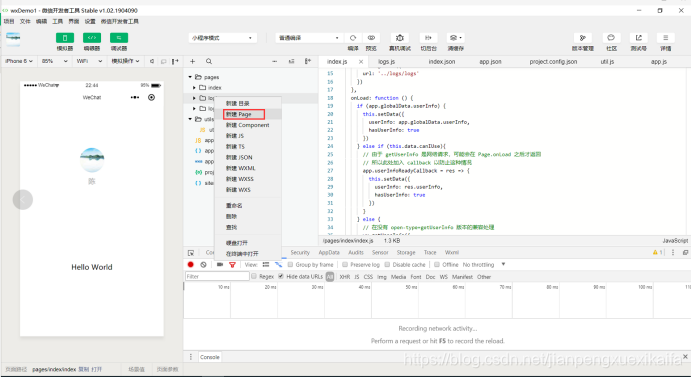Image resolution: width=692 pixels, height=378 pixels.
Task: Click the test account (测试号) icon
Action: click(x=639, y=38)
